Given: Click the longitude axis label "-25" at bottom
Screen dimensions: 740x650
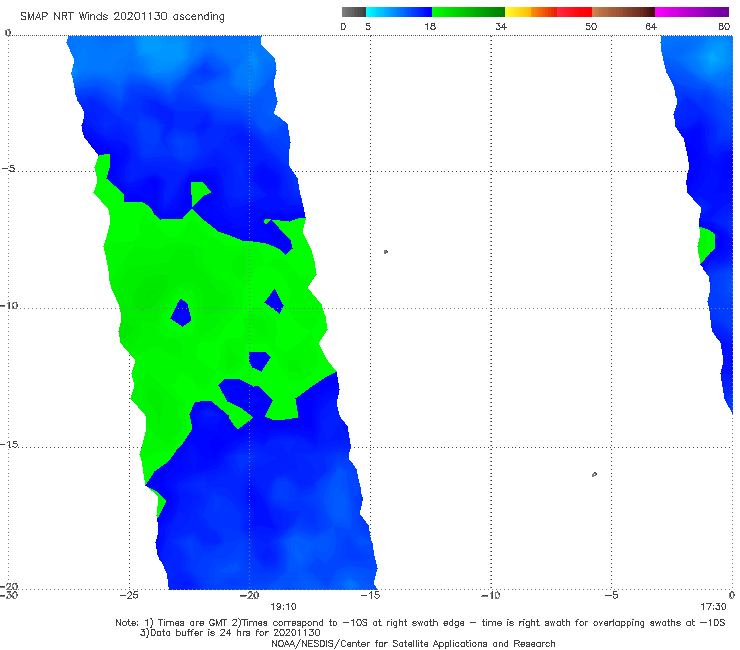Looking at the screenshot, I should click(x=129, y=595).
